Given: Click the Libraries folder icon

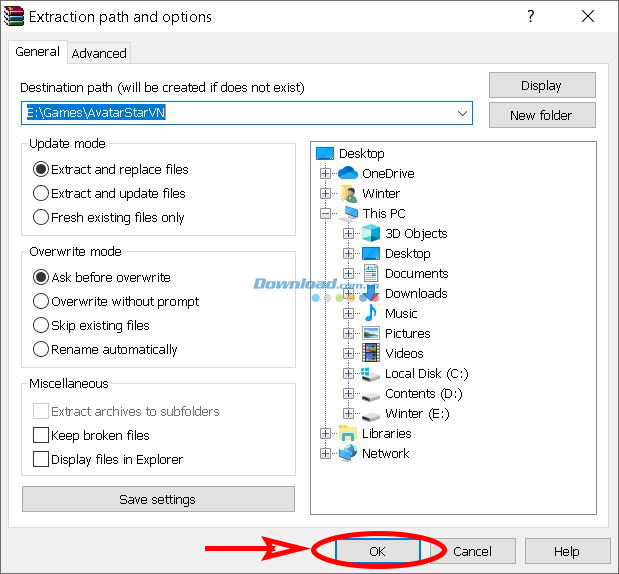Looking at the screenshot, I should [x=348, y=433].
